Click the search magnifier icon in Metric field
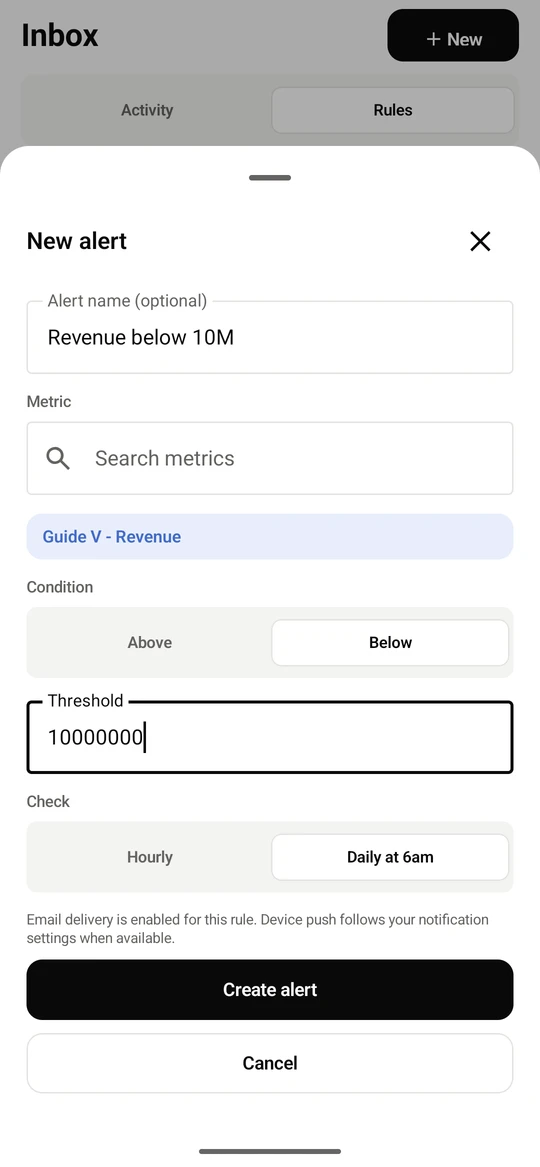This screenshot has height=1167, width=540. (58, 458)
